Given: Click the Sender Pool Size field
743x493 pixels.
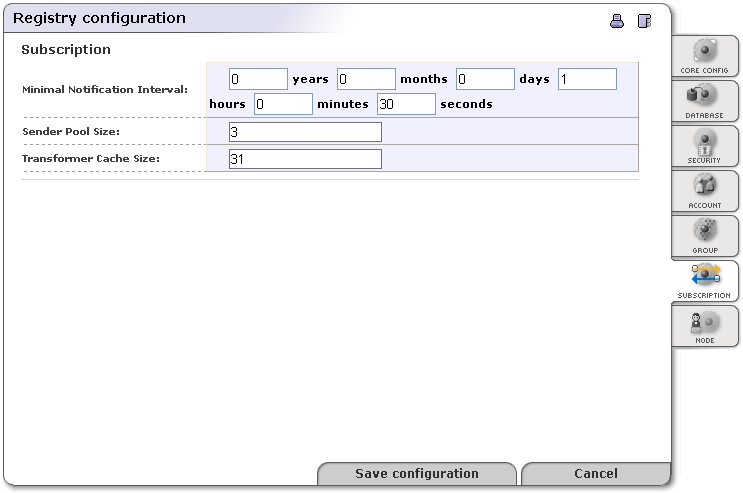Looking at the screenshot, I should (305, 132).
